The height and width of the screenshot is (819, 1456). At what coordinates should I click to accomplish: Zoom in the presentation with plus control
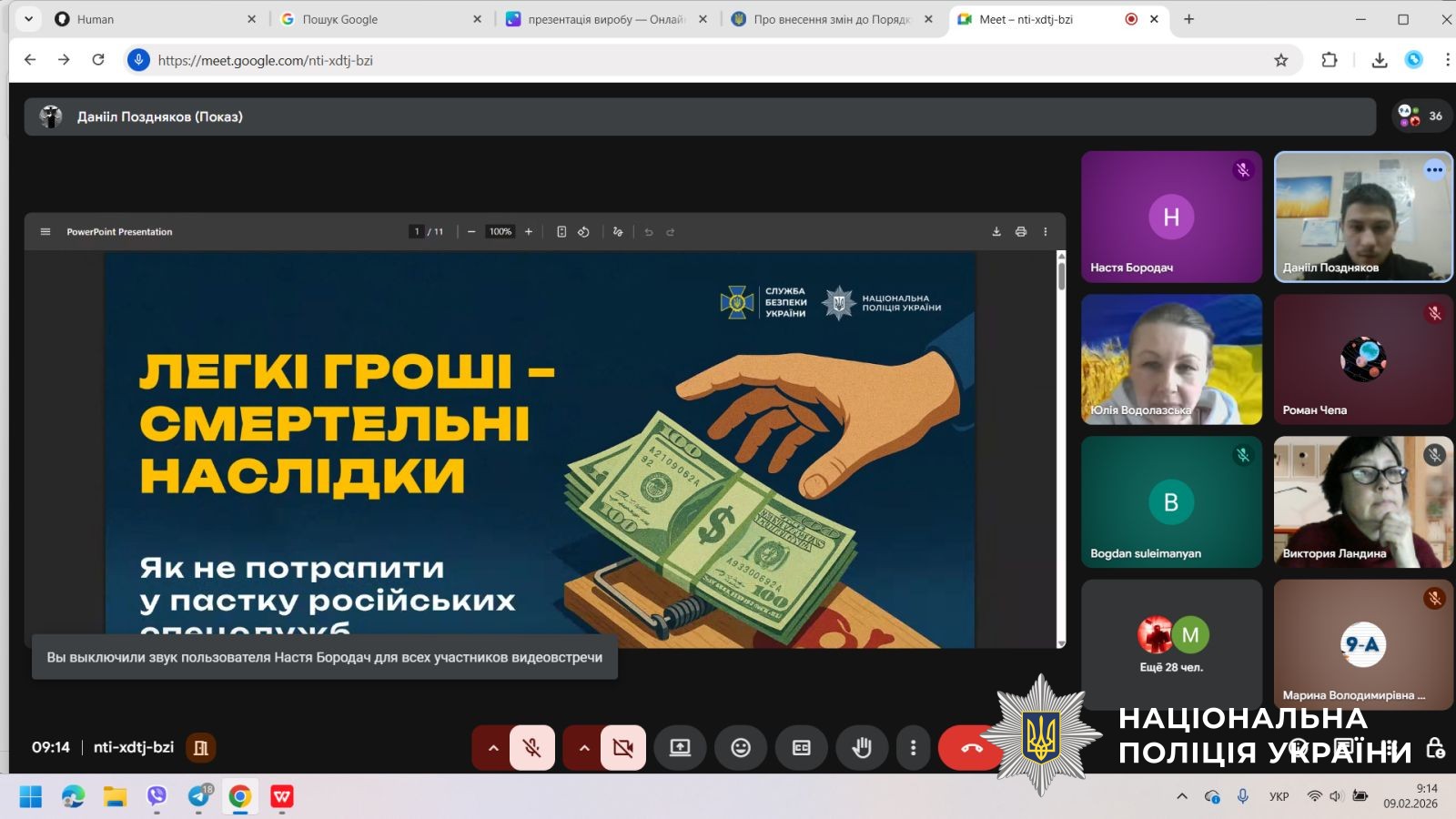[x=528, y=231]
